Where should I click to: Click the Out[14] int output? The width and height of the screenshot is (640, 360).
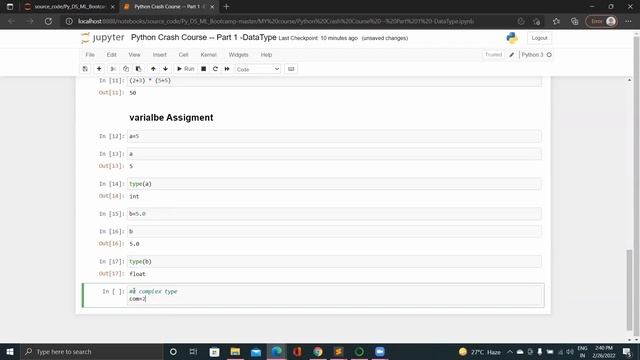click(134, 196)
